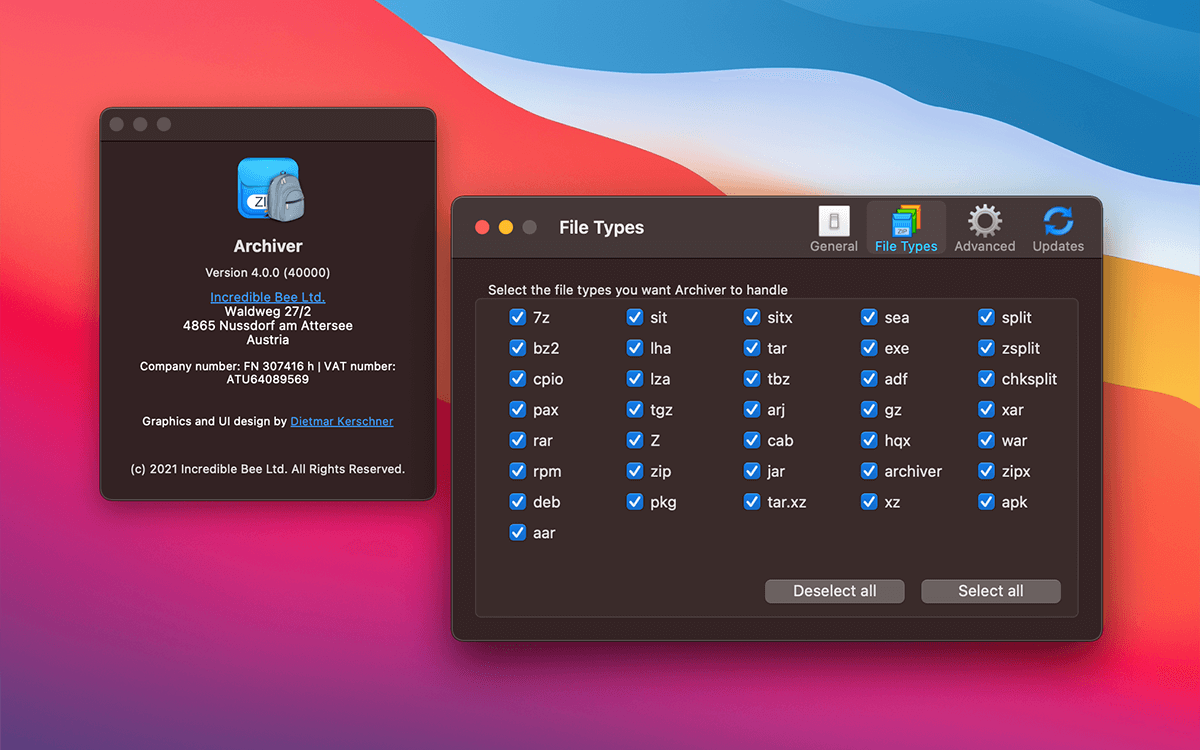Uncheck the Z file type checkbox
The width and height of the screenshot is (1200, 750).
[x=635, y=440]
